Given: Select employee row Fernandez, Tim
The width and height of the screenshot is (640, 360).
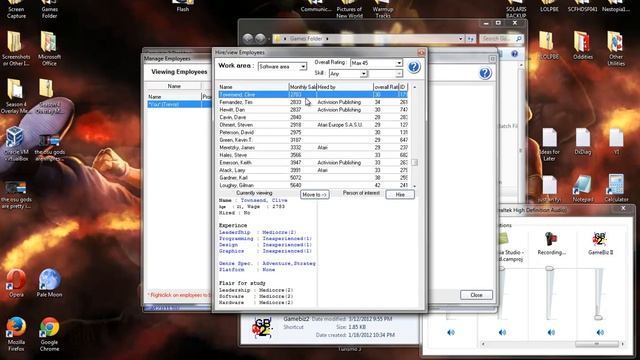Looking at the screenshot, I should 312,102.
